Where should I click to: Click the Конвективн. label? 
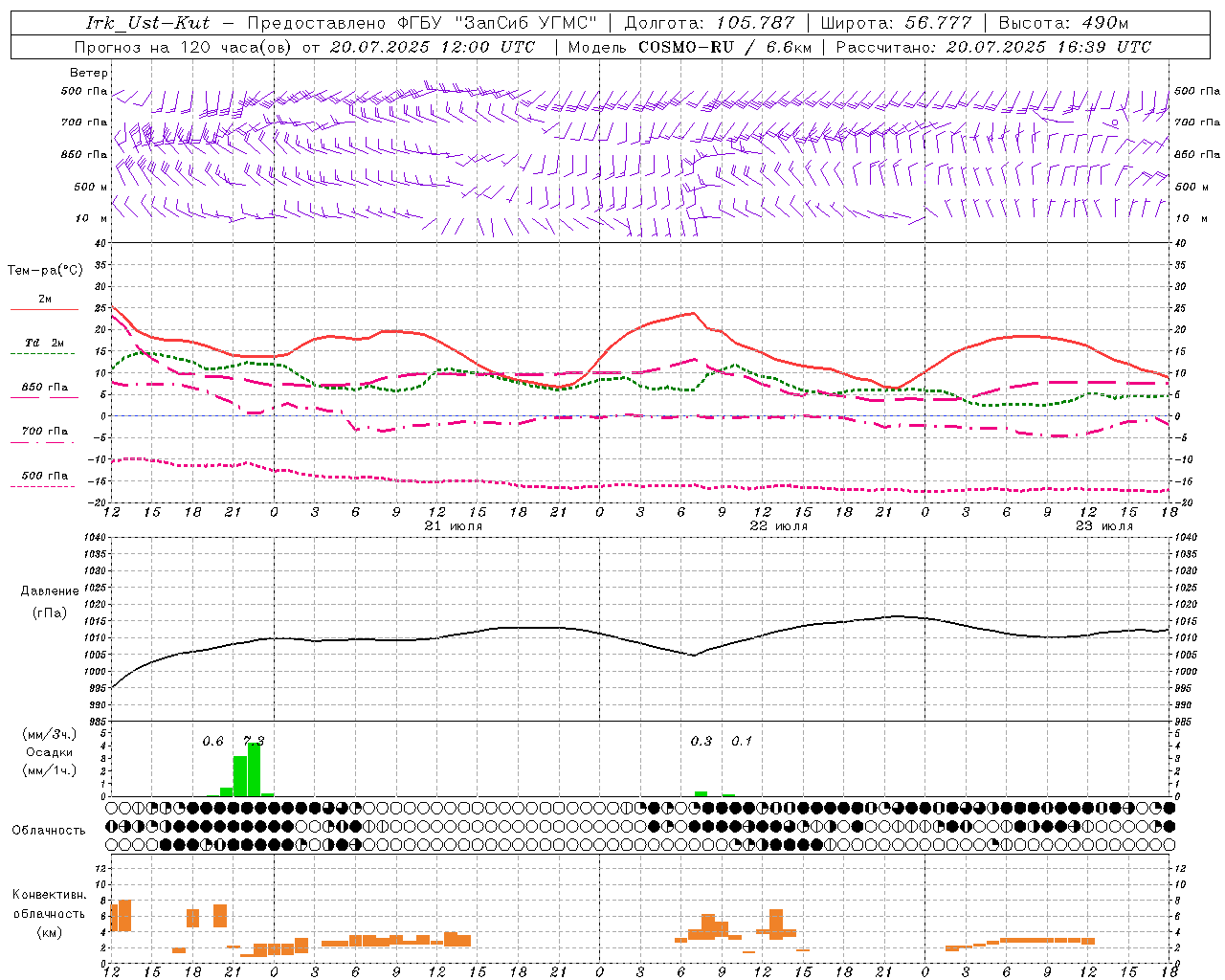coord(50,895)
